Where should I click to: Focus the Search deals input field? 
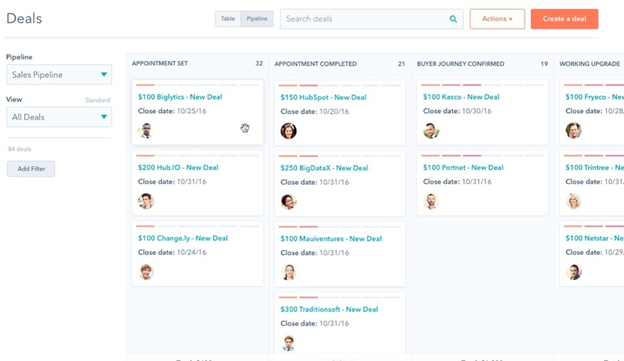tap(372, 19)
